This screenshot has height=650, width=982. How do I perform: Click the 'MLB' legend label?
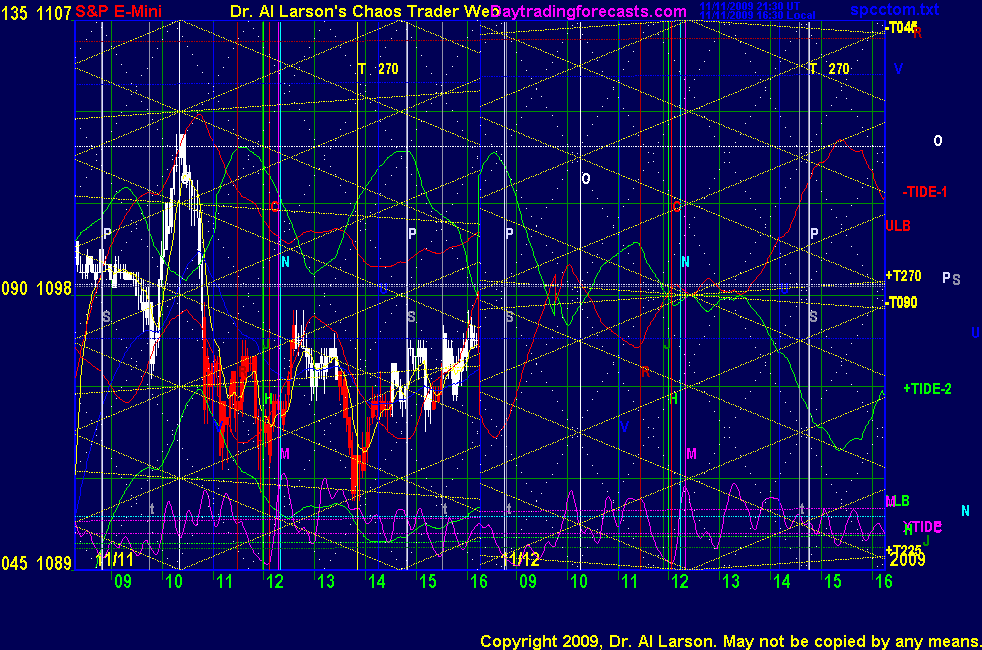click(897, 501)
